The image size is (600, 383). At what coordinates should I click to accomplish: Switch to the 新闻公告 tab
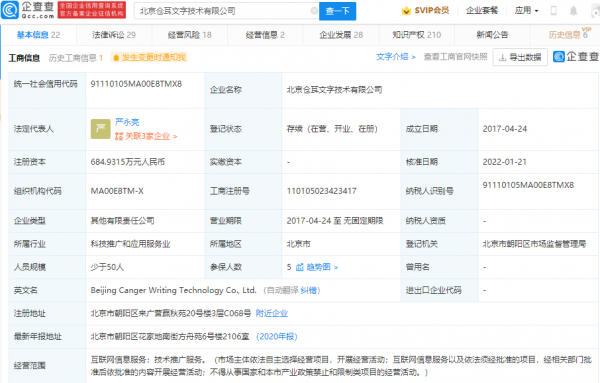pyautogui.click(x=492, y=35)
